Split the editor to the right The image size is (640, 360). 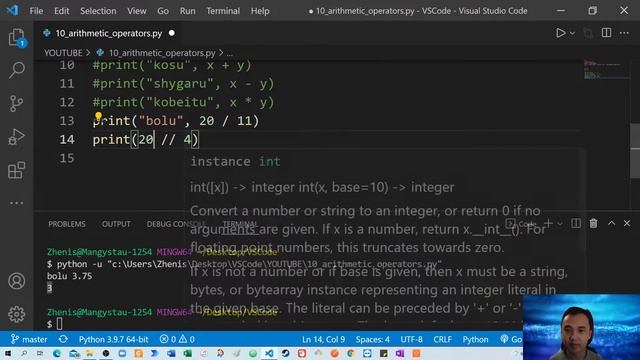(606, 33)
